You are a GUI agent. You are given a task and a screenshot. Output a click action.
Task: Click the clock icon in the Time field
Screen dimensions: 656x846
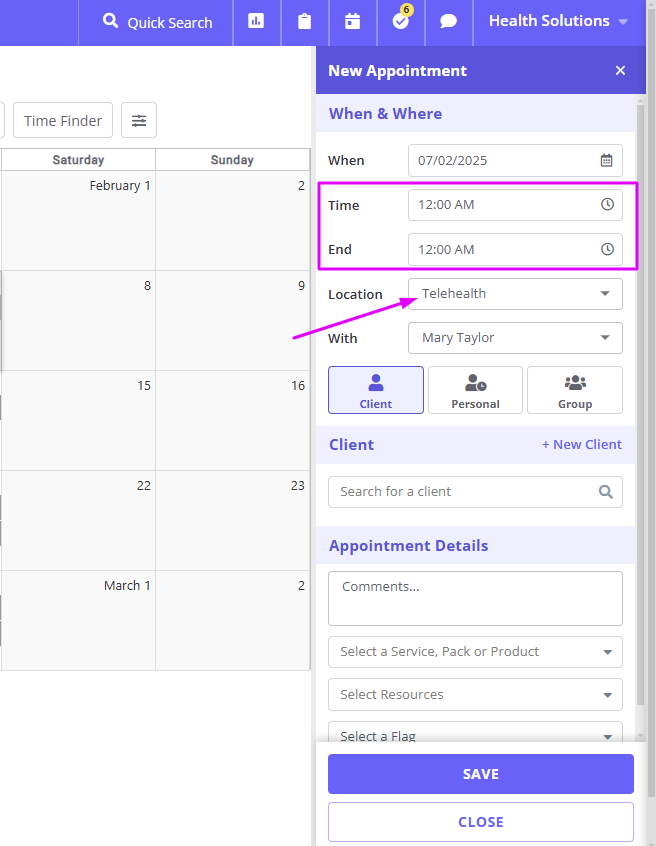tap(607, 204)
